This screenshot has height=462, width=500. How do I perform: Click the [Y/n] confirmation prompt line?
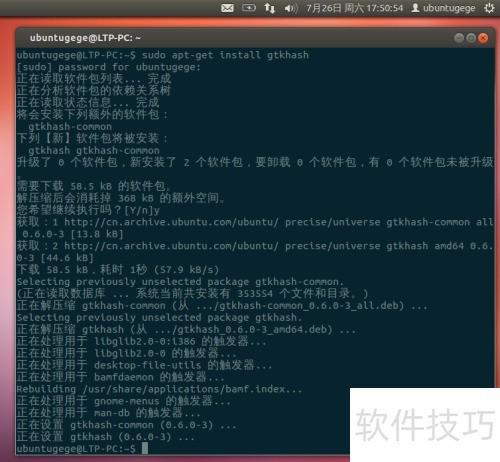pos(88,210)
